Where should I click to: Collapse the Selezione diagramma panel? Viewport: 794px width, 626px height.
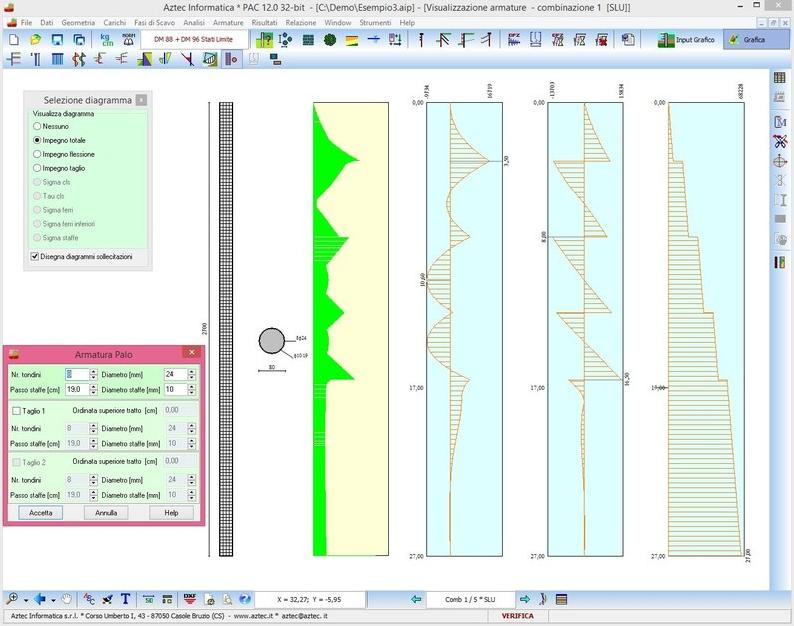point(141,100)
